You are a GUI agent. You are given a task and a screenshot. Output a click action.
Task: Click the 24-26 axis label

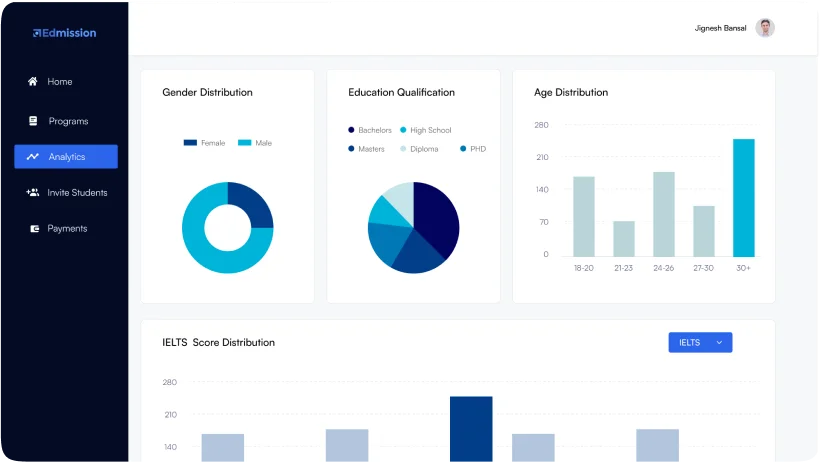point(664,268)
